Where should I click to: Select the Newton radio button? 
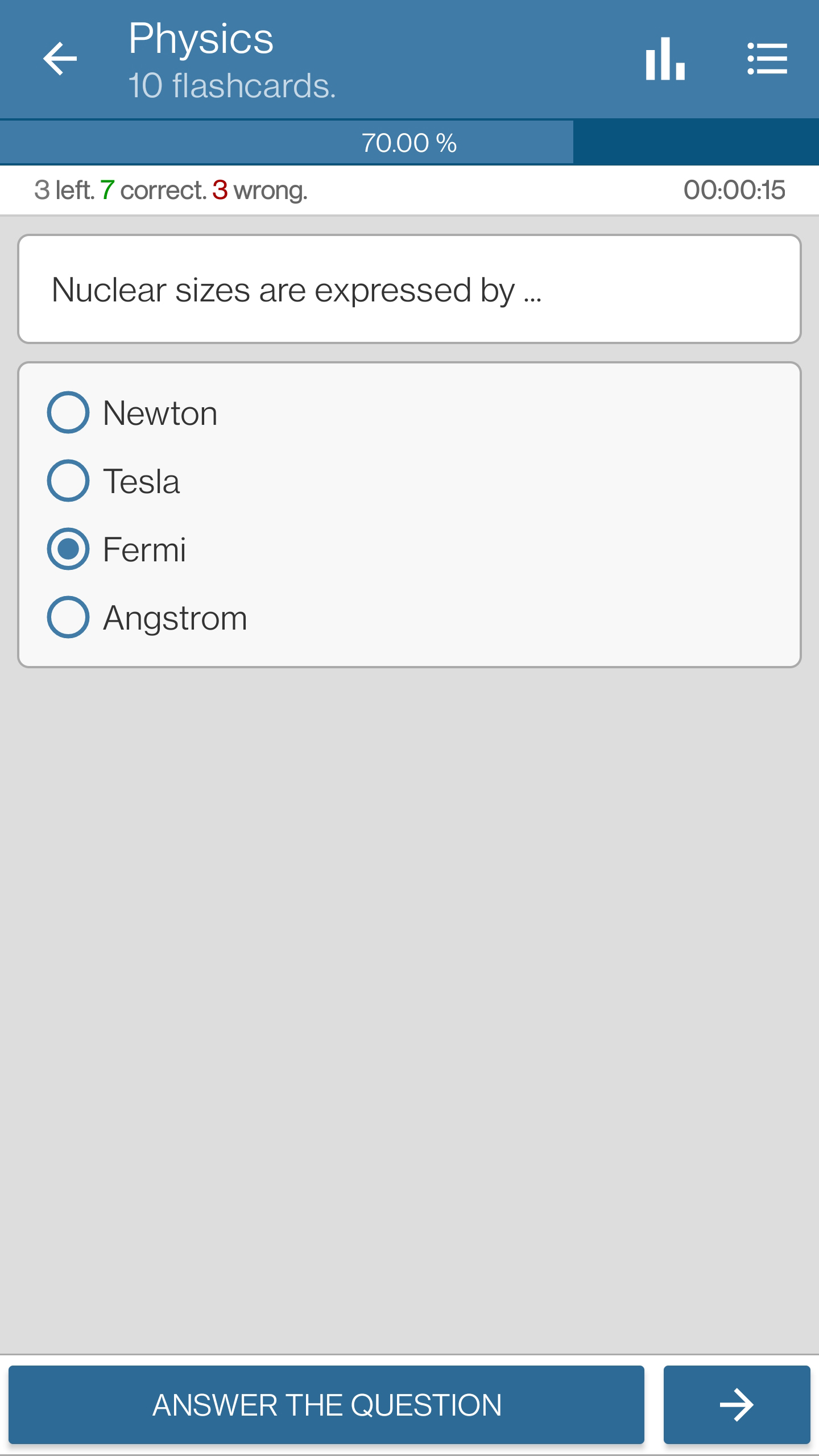(68, 412)
